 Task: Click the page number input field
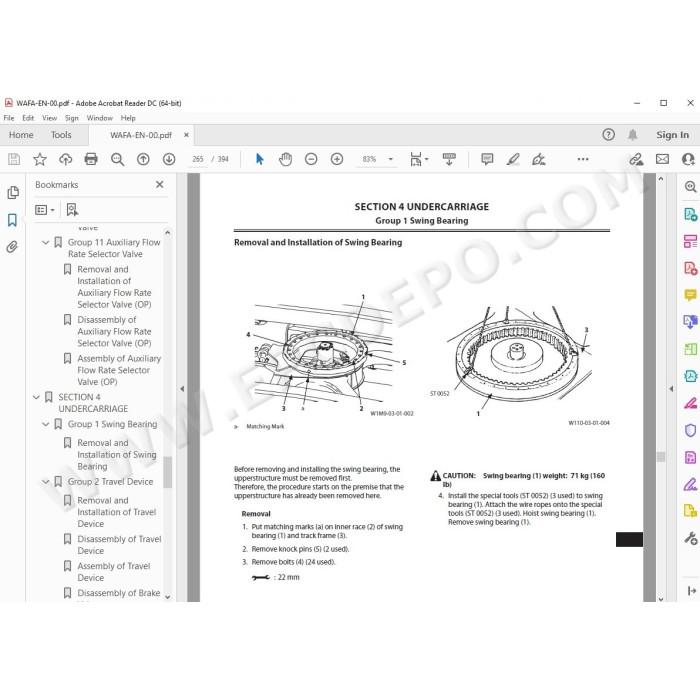(x=198, y=159)
